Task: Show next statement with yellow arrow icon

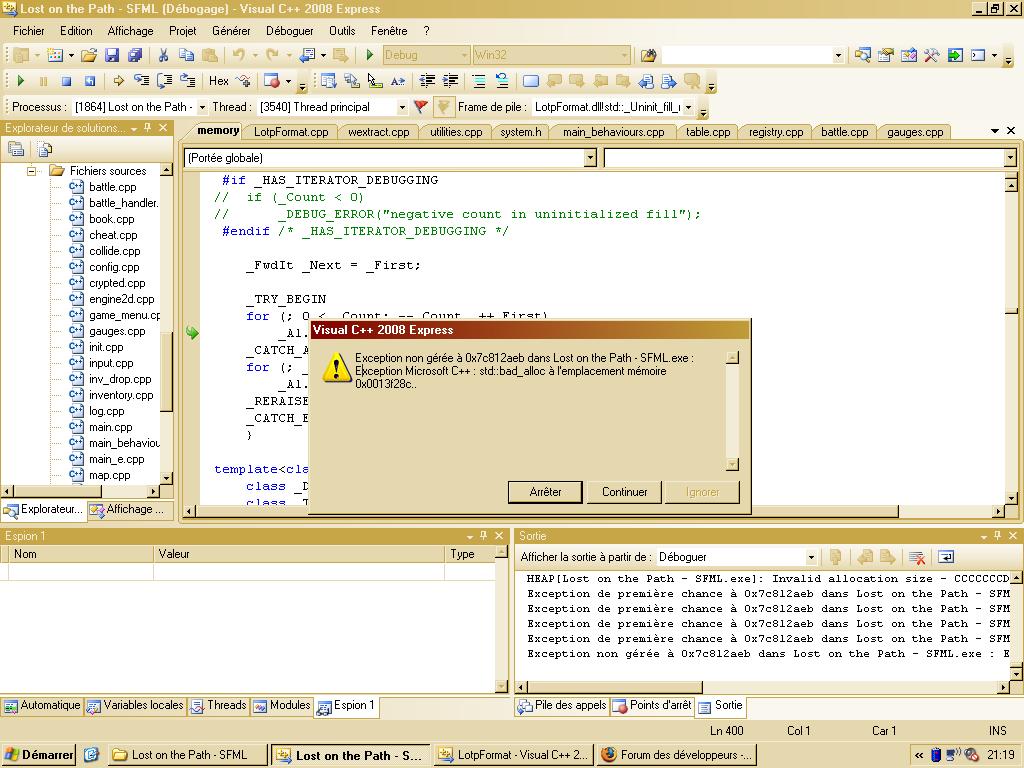Action: click(118, 81)
